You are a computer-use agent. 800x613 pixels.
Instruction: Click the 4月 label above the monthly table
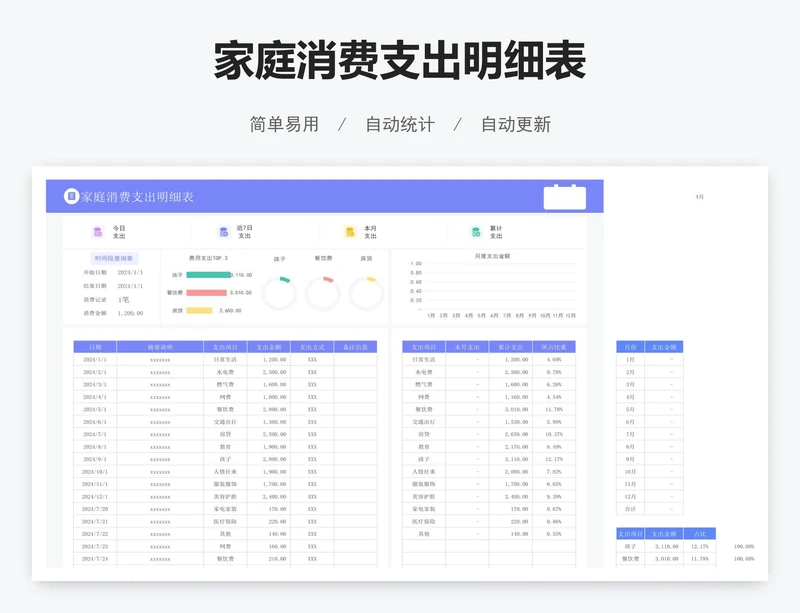click(x=699, y=197)
